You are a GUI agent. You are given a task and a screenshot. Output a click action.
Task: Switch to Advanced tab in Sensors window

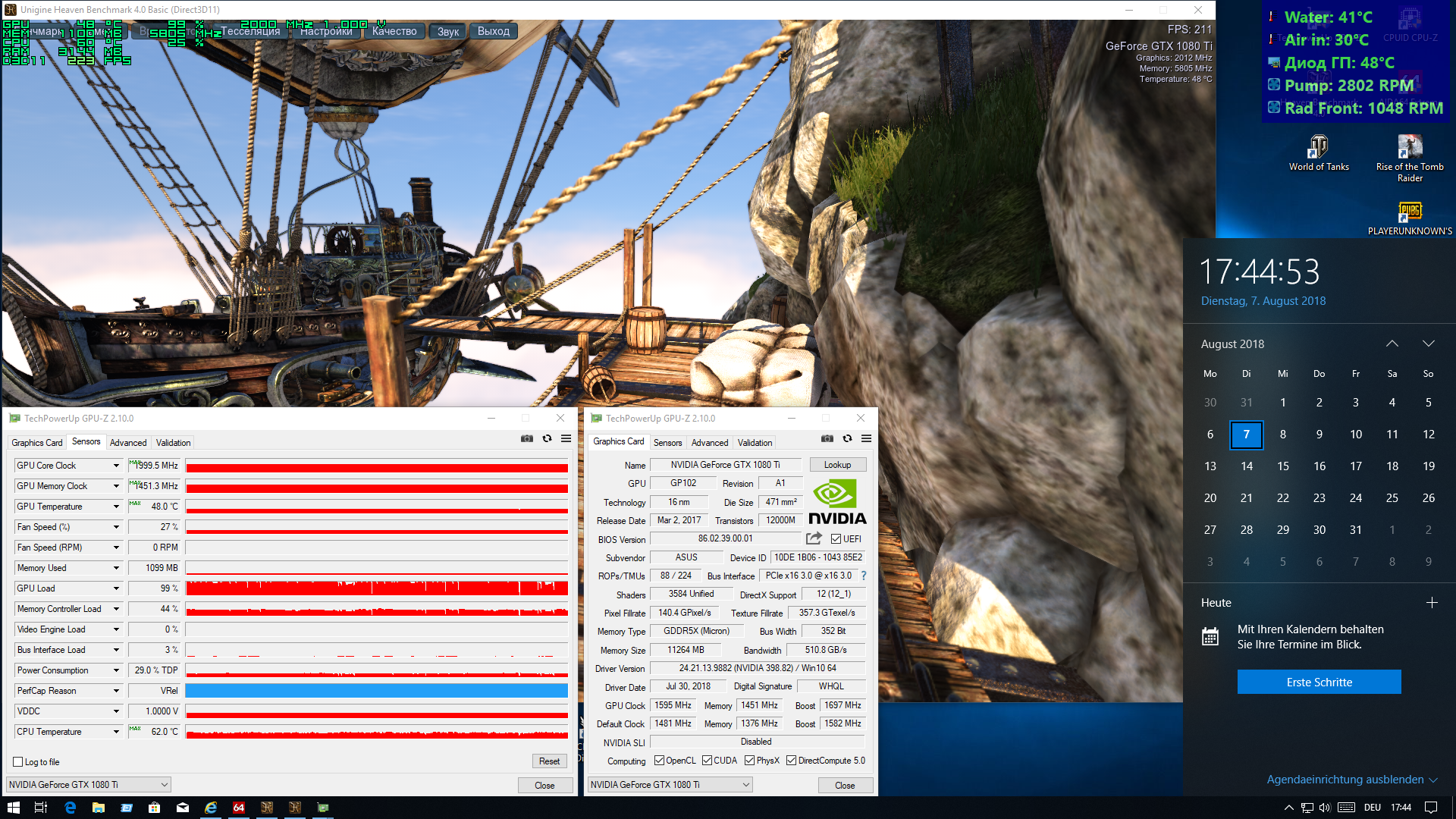pyautogui.click(x=128, y=443)
